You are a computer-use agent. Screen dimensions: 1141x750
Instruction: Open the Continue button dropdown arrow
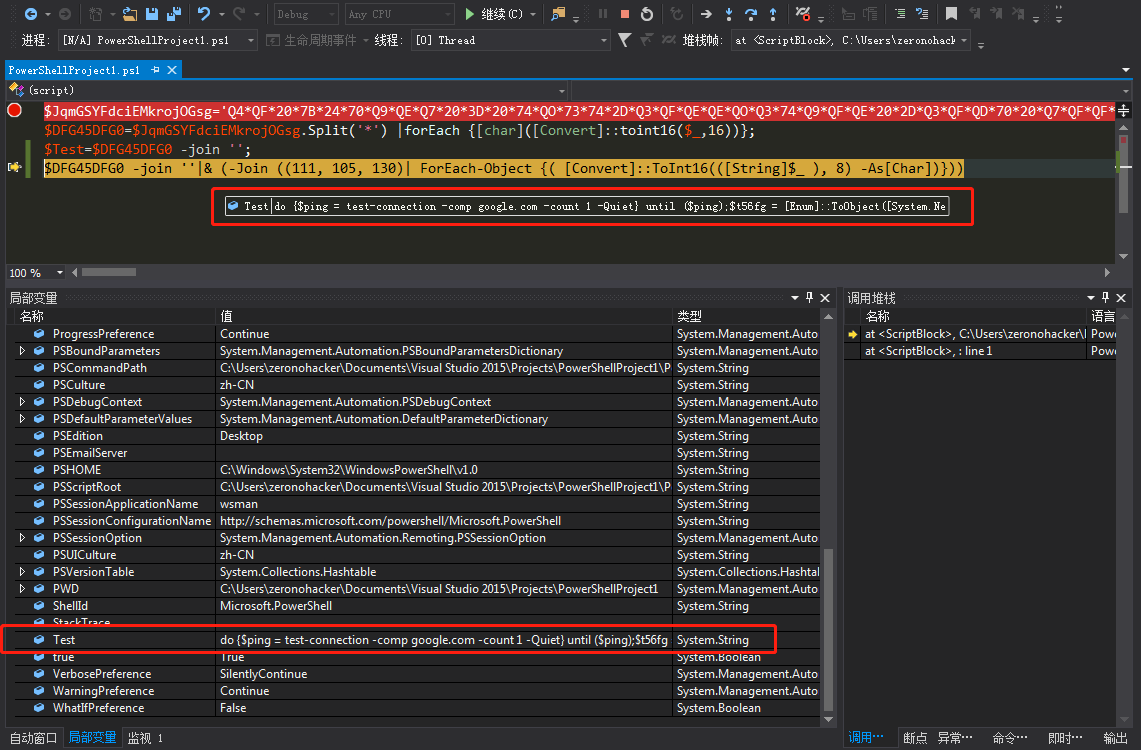tap(533, 14)
